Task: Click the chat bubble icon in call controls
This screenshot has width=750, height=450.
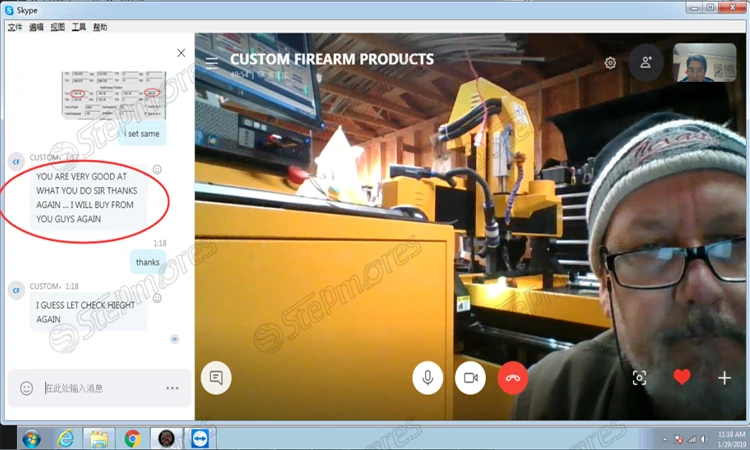Action: tap(215, 377)
